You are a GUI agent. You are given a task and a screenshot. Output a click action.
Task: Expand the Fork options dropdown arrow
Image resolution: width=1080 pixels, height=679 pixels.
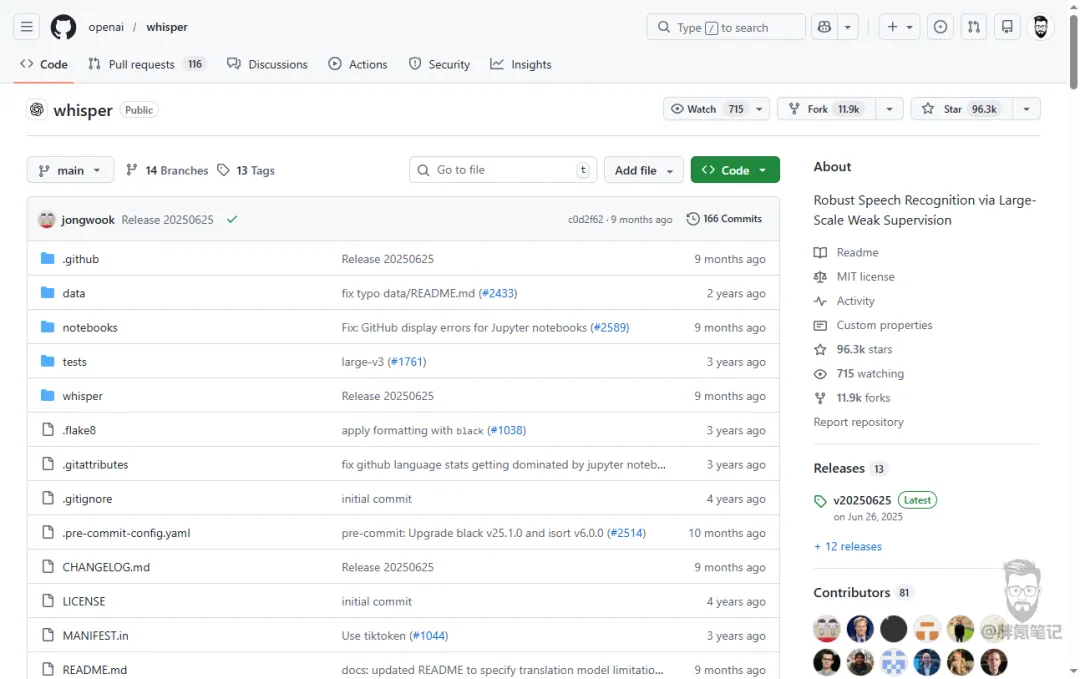pos(889,109)
